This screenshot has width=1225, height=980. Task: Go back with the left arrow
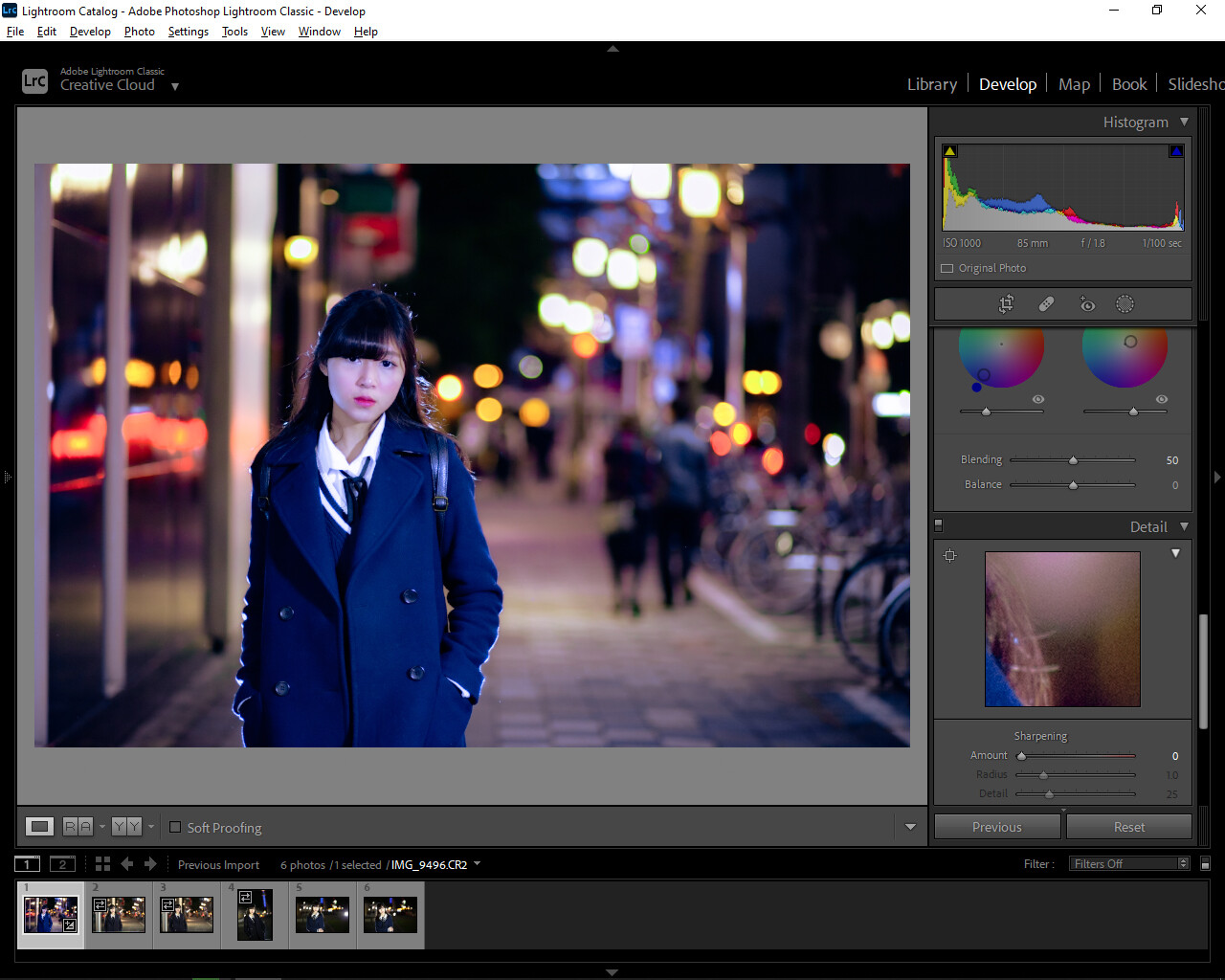(x=126, y=863)
